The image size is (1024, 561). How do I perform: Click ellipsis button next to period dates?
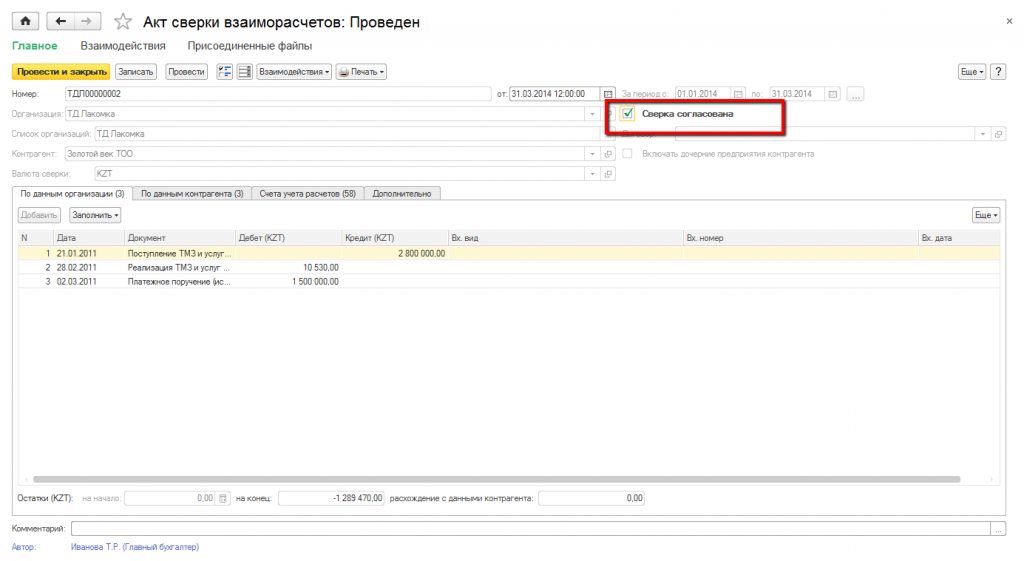pyautogui.click(x=855, y=94)
